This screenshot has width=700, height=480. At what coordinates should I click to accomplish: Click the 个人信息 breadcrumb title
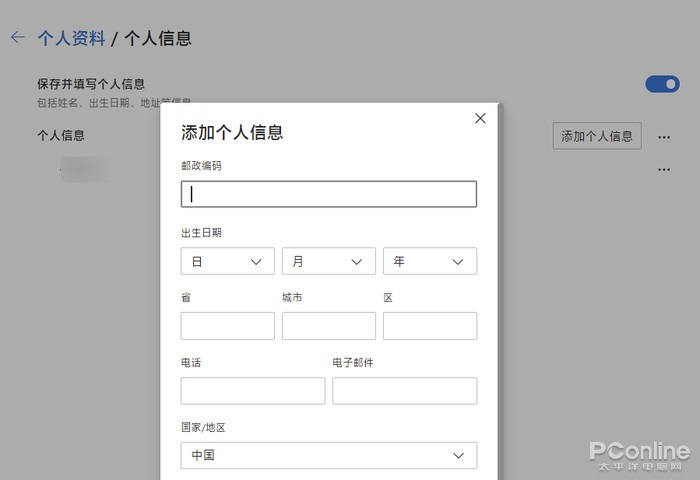[x=157, y=39]
